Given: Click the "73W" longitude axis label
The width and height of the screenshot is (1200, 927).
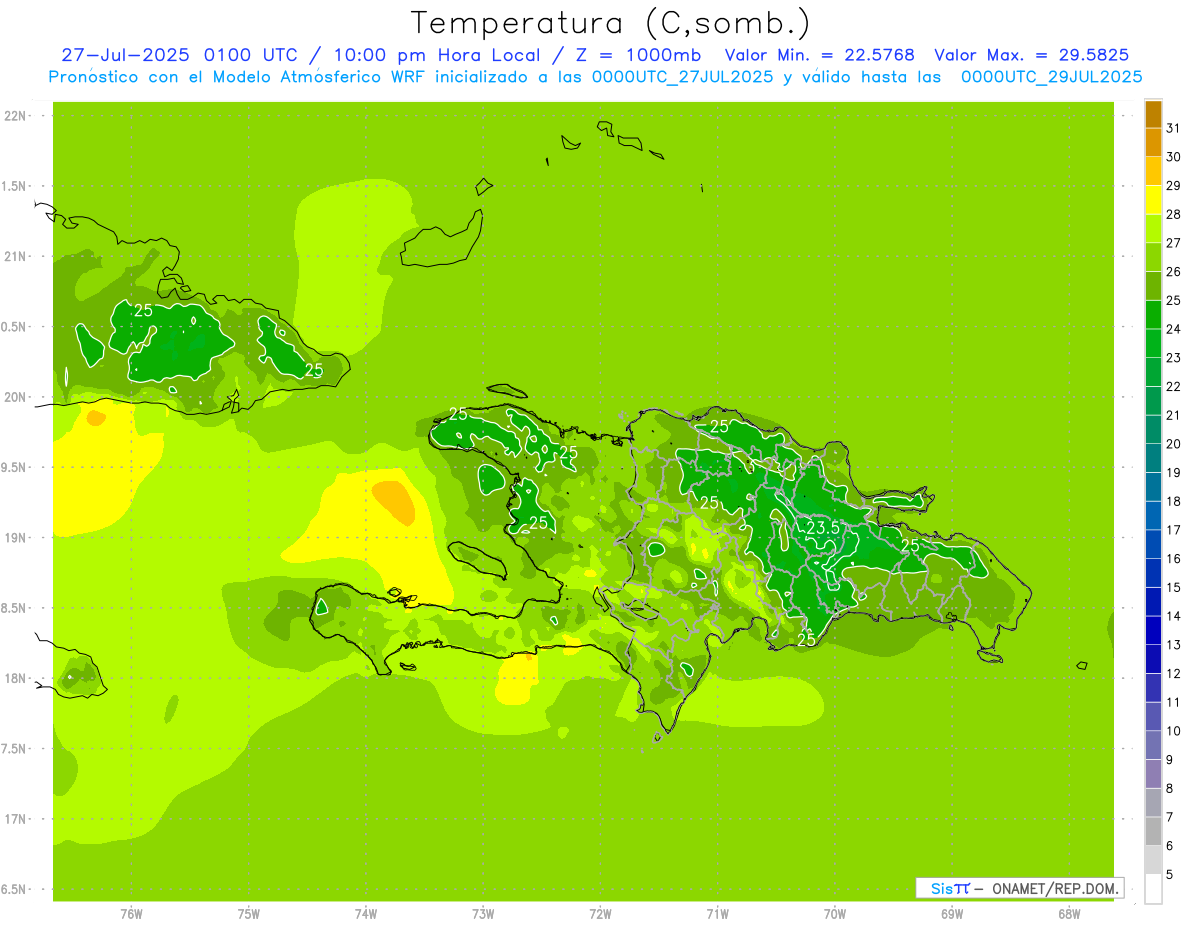Looking at the screenshot, I should (483, 914).
